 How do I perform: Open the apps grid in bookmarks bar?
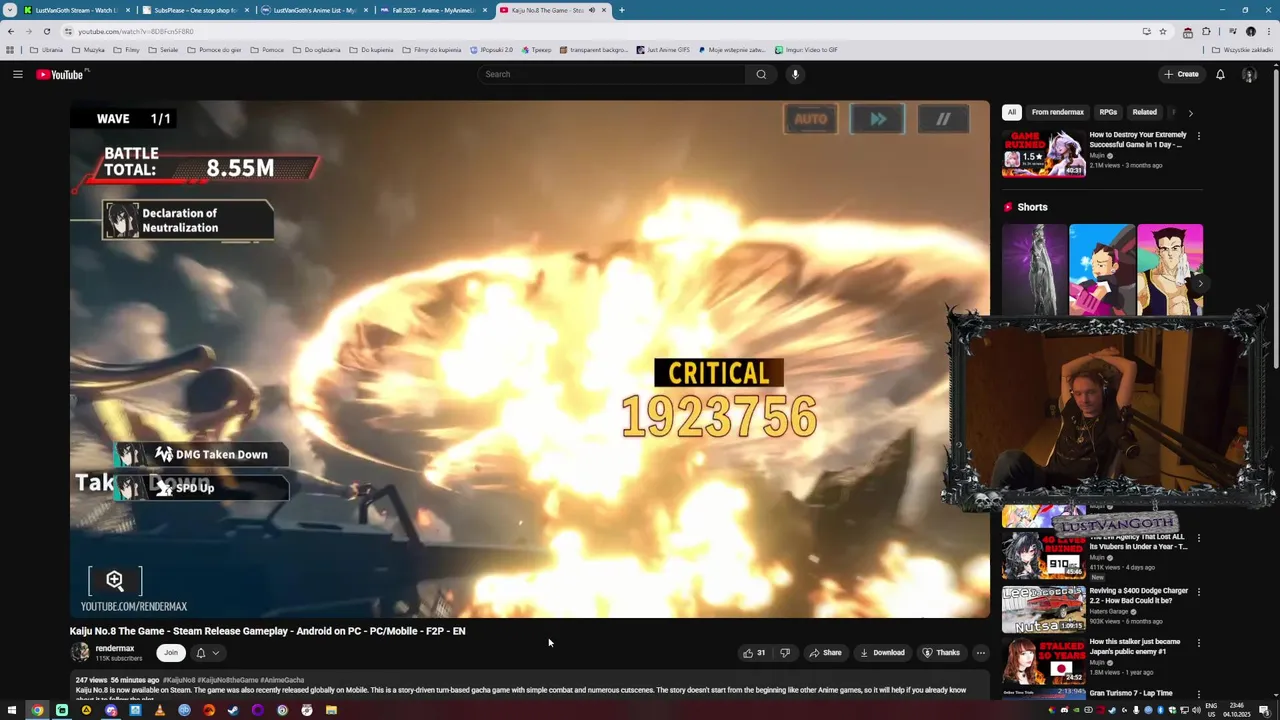click(x=10, y=49)
